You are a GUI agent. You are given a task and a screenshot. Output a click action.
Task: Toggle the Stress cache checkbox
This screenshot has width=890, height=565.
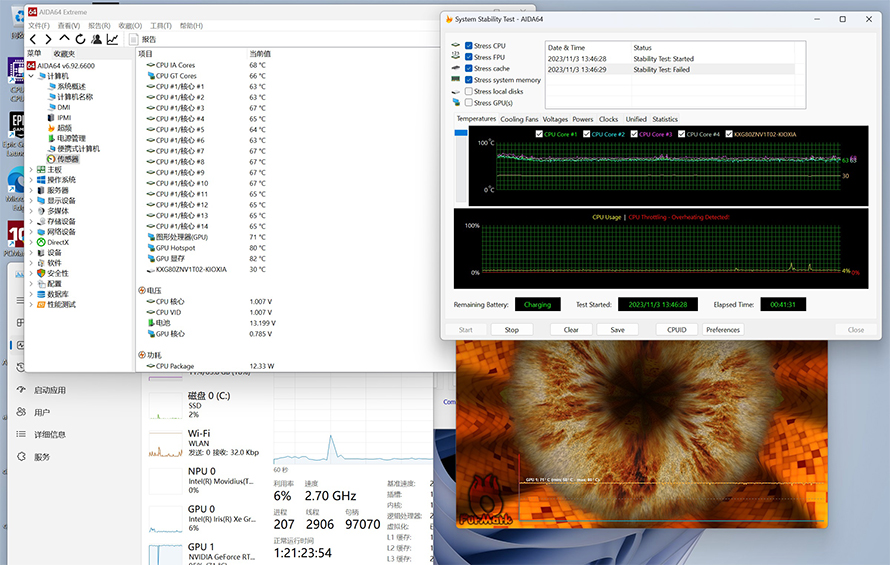tap(469, 68)
